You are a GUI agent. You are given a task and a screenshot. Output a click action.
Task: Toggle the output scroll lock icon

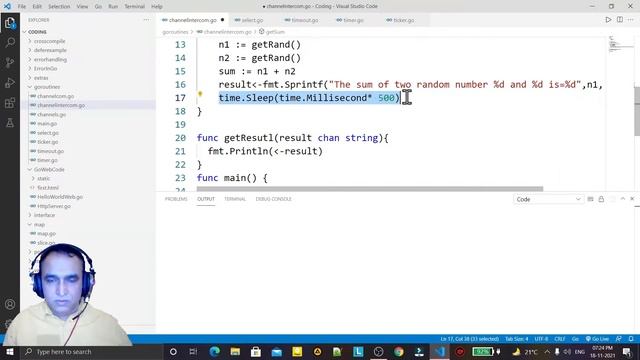[601, 199]
